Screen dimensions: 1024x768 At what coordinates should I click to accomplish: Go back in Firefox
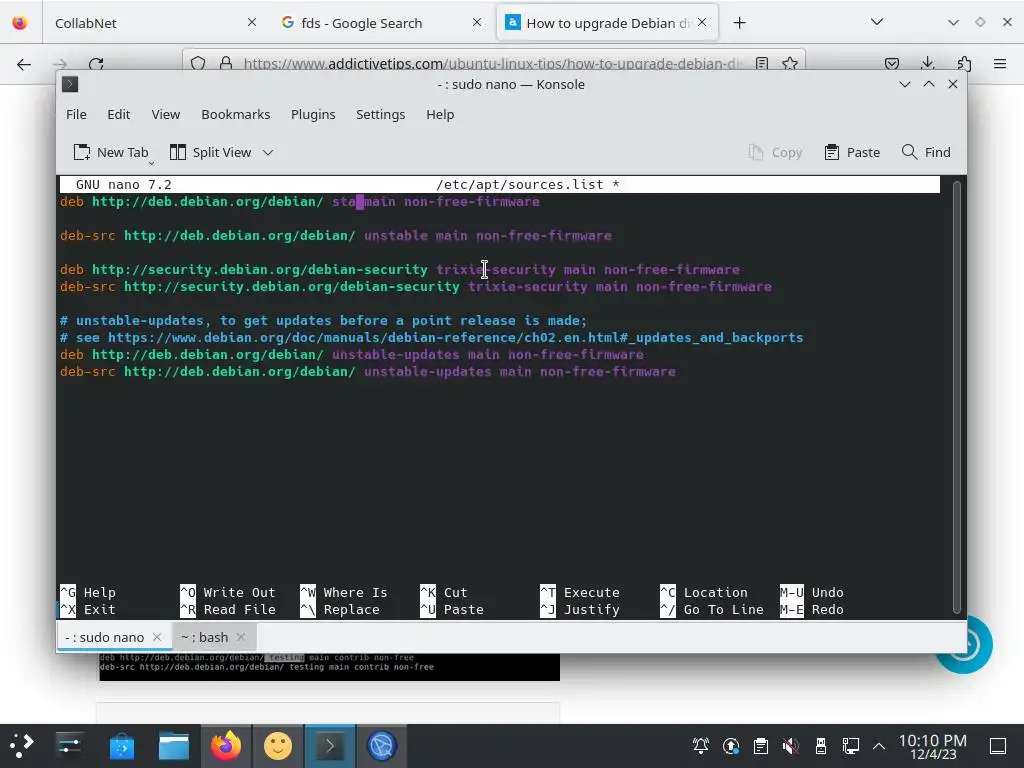point(24,64)
